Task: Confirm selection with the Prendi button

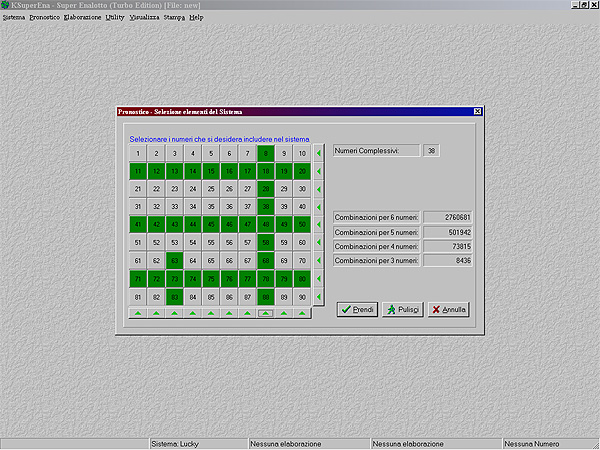Action: [357, 310]
